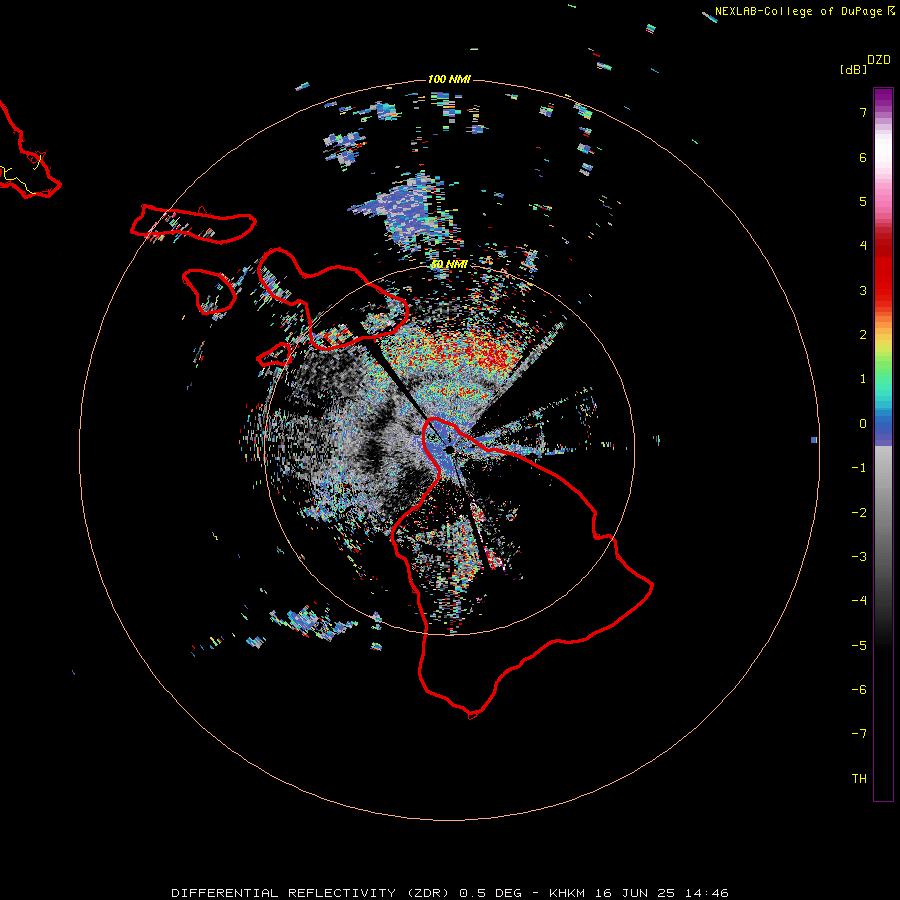Click the [dB] units label
Image resolution: width=900 pixels, height=900 pixels.
854,69
